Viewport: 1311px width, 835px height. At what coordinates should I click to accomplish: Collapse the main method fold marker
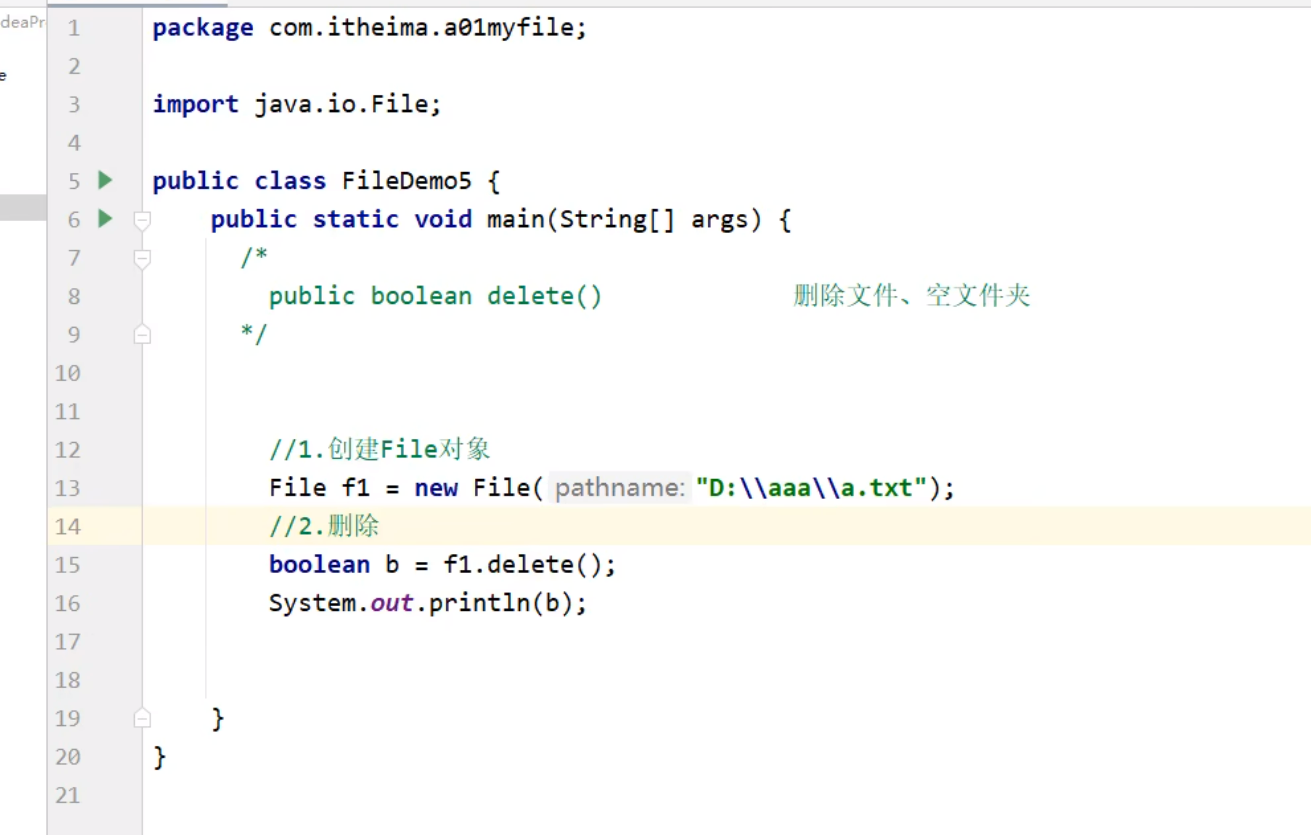tap(142, 219)
